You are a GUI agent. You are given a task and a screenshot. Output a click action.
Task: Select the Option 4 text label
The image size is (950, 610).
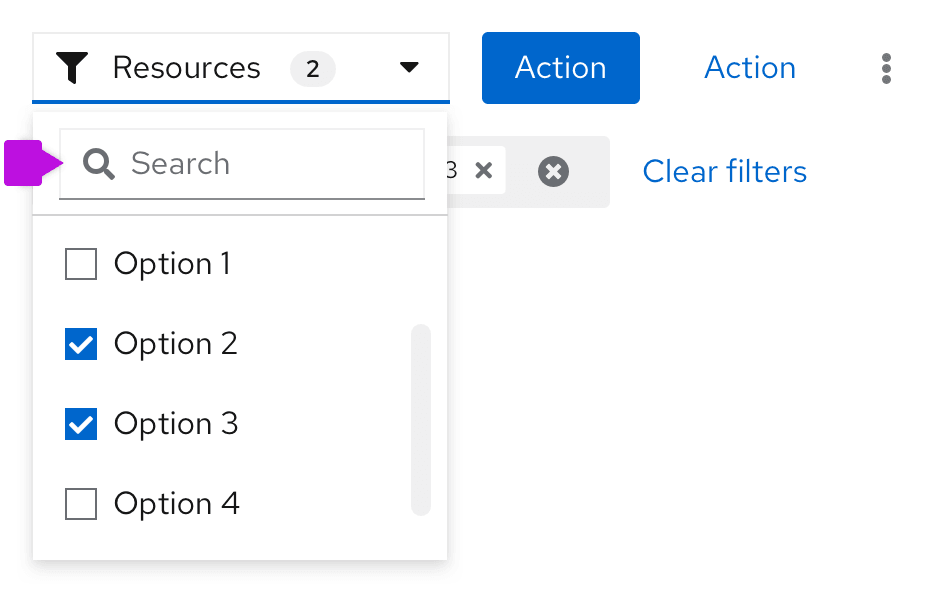pos(177,504)
